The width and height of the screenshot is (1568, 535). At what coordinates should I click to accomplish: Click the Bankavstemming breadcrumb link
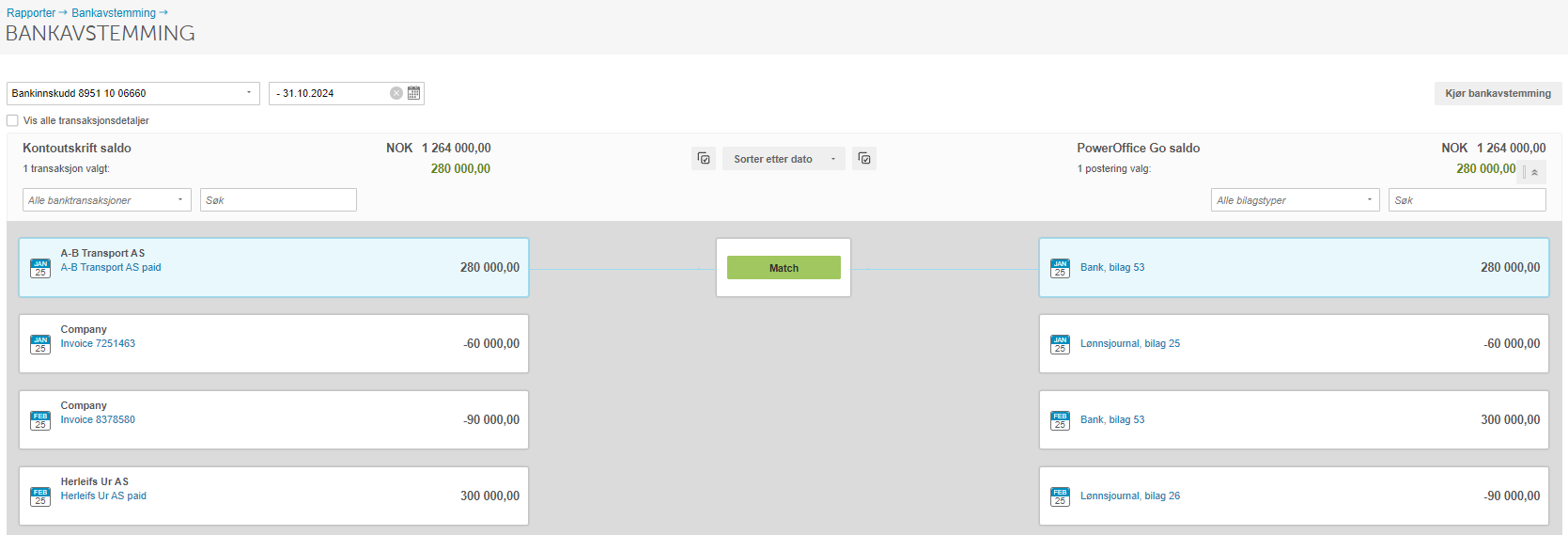click(x=114, y=13)
